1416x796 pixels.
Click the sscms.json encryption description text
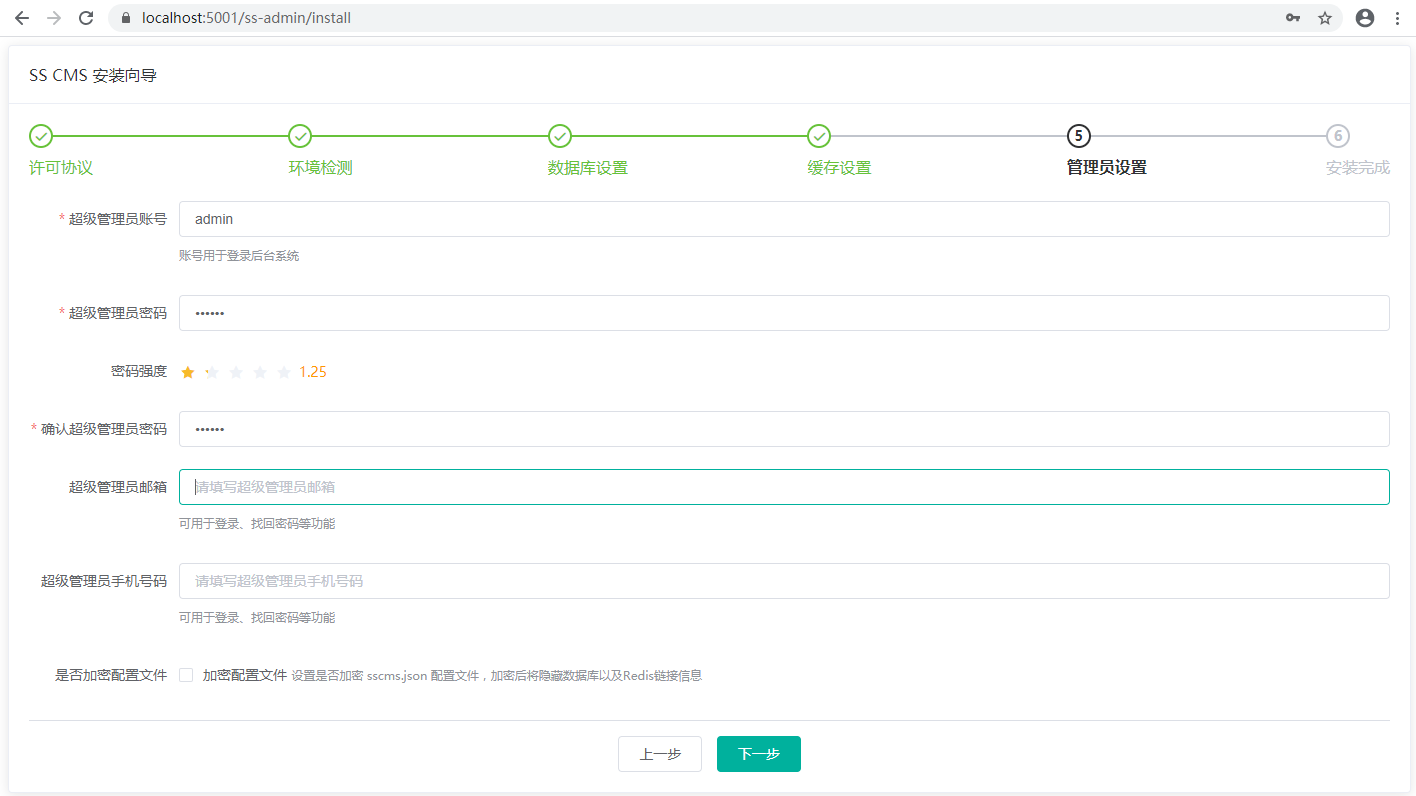pos(497,676)
